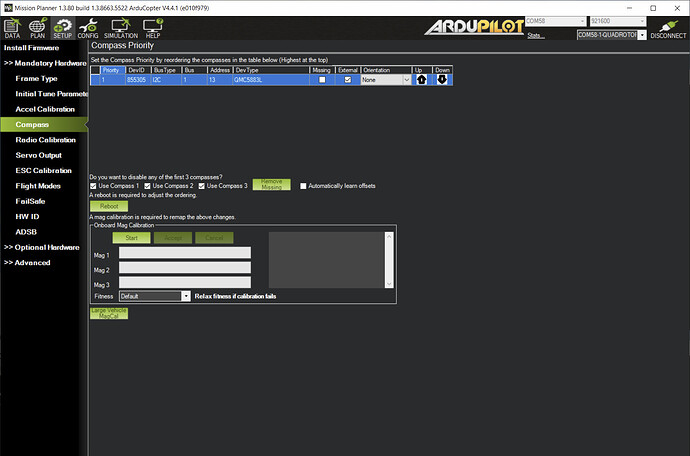Open the CONFIG tuning screen

(x=88, y=29)
